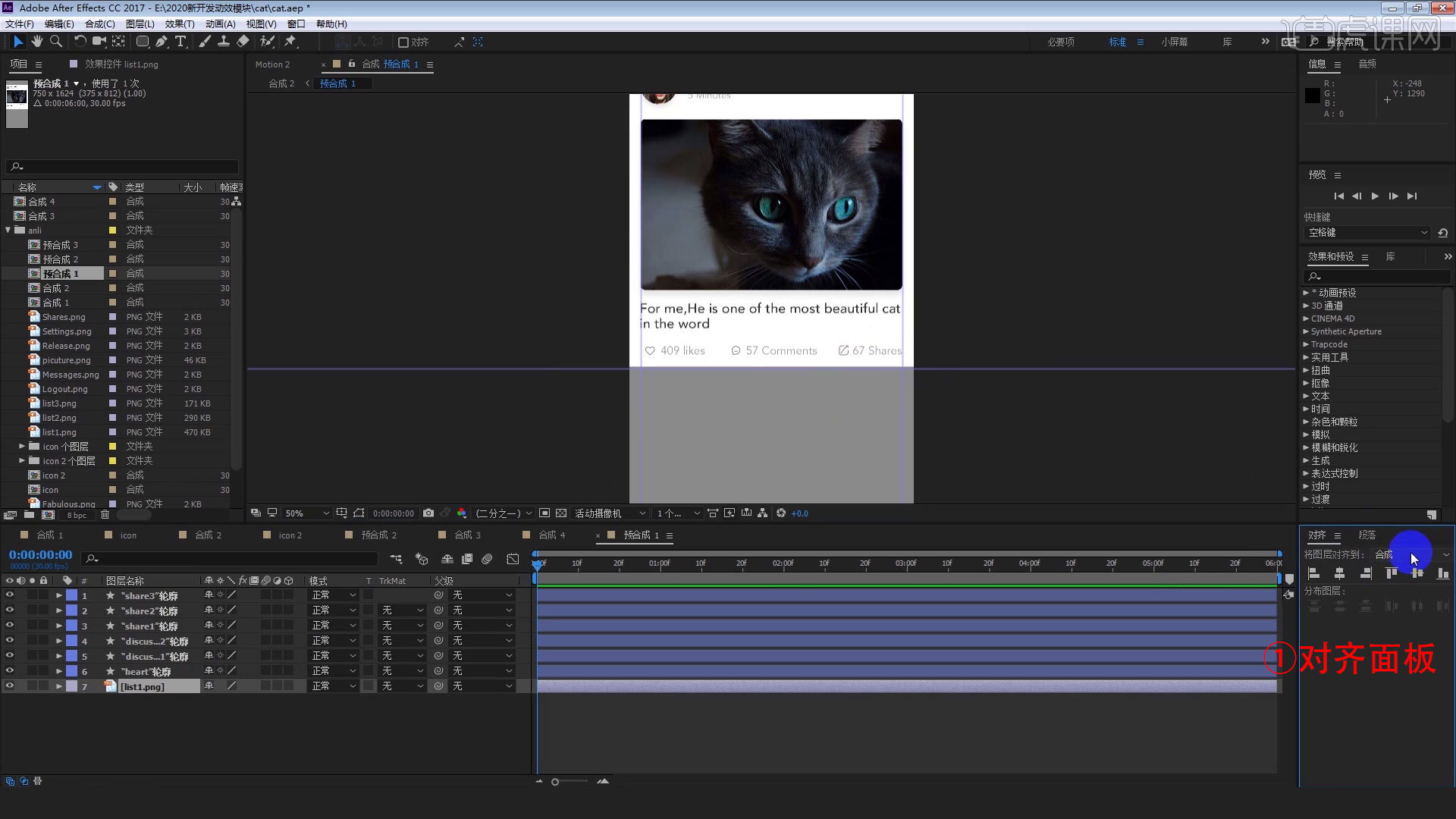The image size is (1456, 819).
Task: Click the Shape tool icon
Action: pos(140,42)
